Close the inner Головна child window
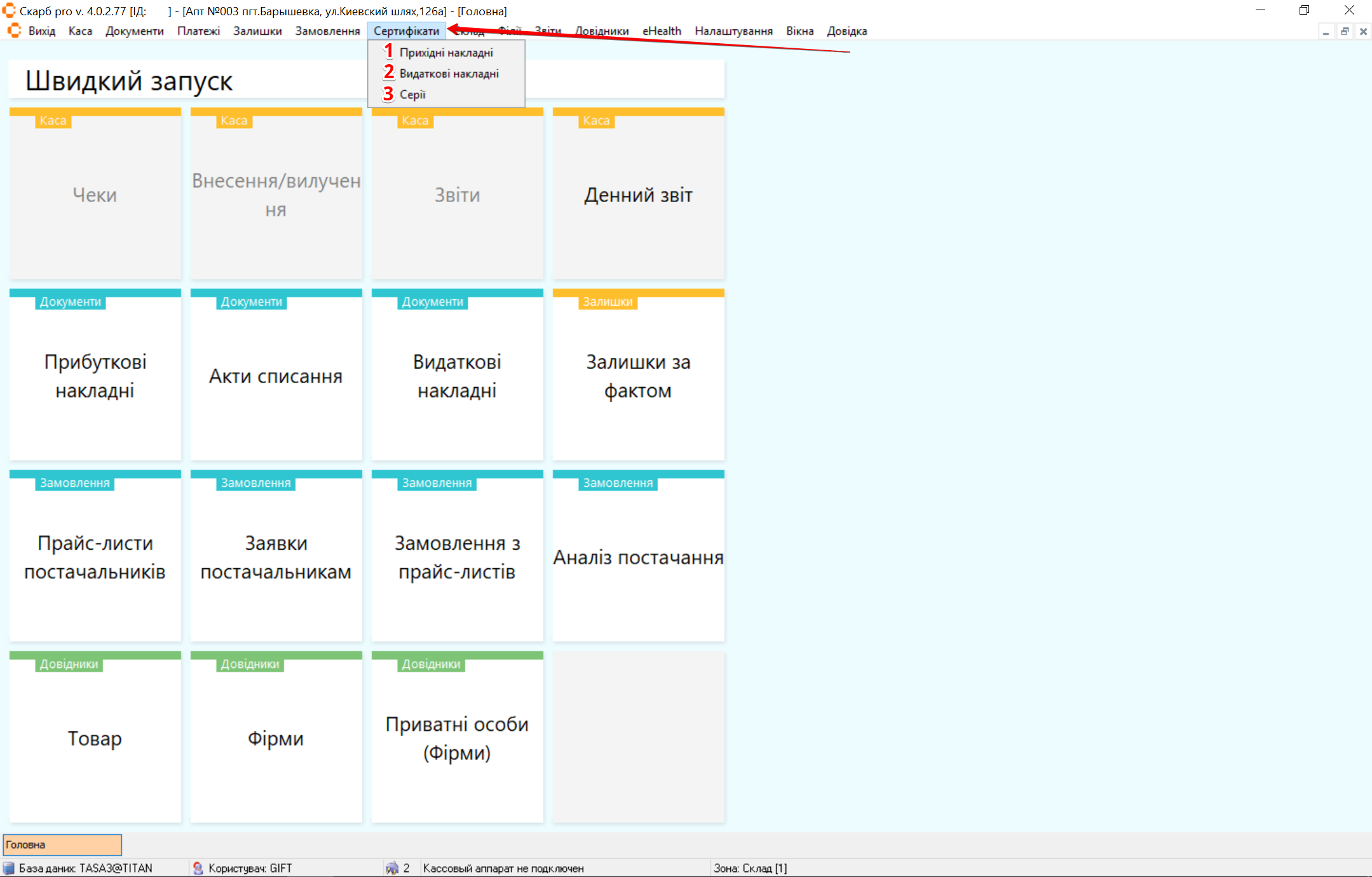This screenshot has height=877, width=1372. pos(1362,31)
